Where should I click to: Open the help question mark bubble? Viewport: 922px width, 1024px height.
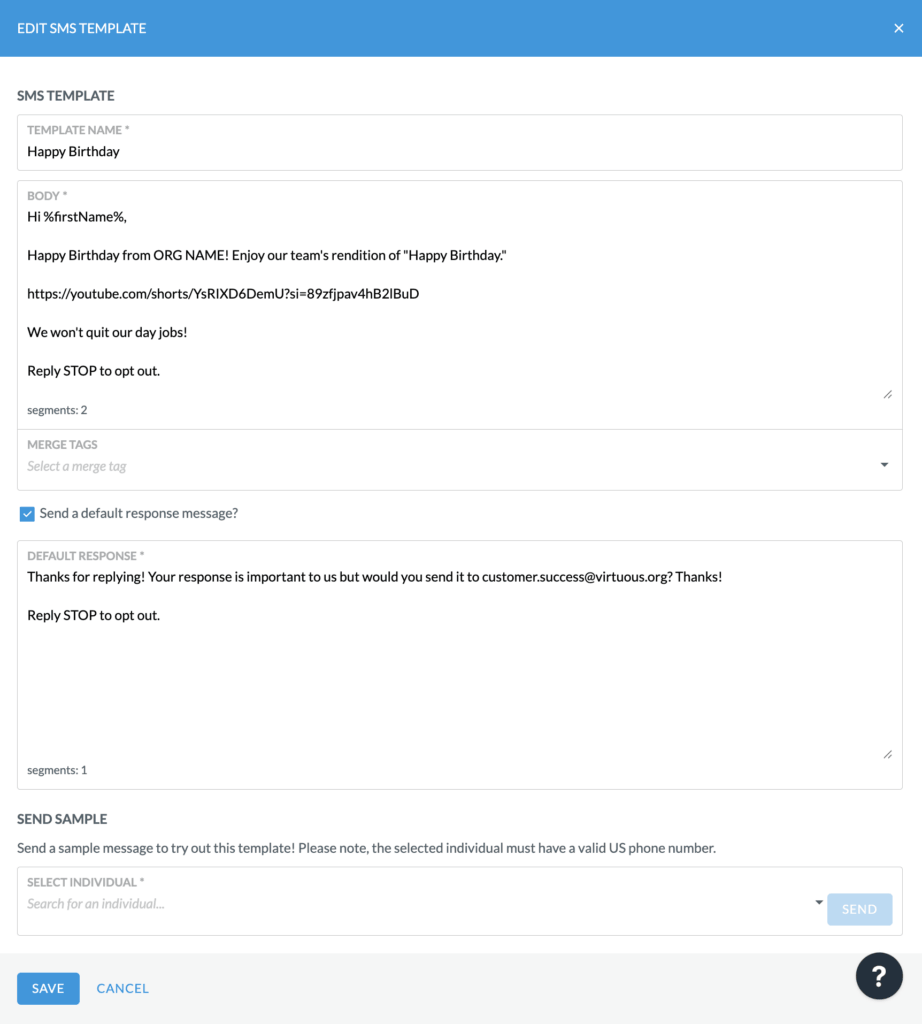point(879,976)
